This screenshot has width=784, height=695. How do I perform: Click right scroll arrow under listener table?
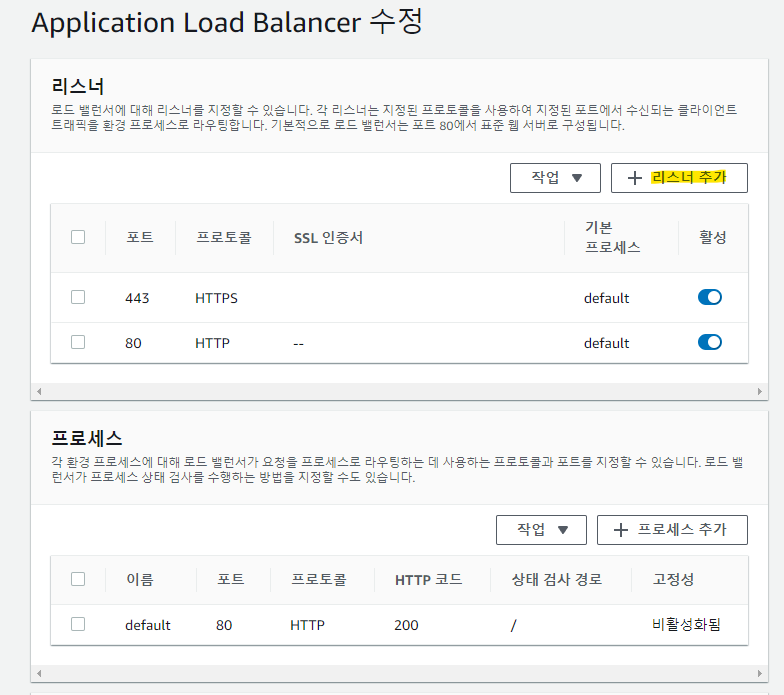tap(760, 391)
